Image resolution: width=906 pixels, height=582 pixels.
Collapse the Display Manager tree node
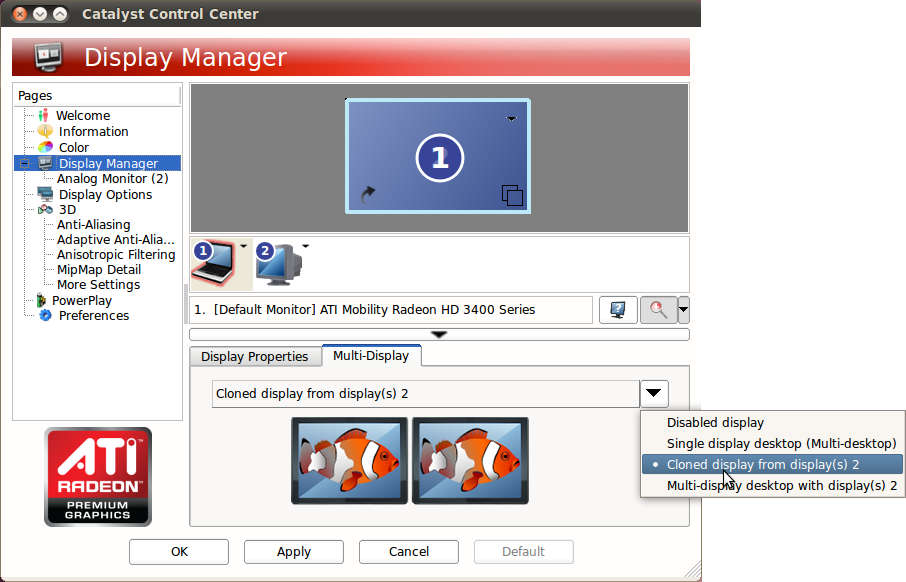click(x=24, y=164)
